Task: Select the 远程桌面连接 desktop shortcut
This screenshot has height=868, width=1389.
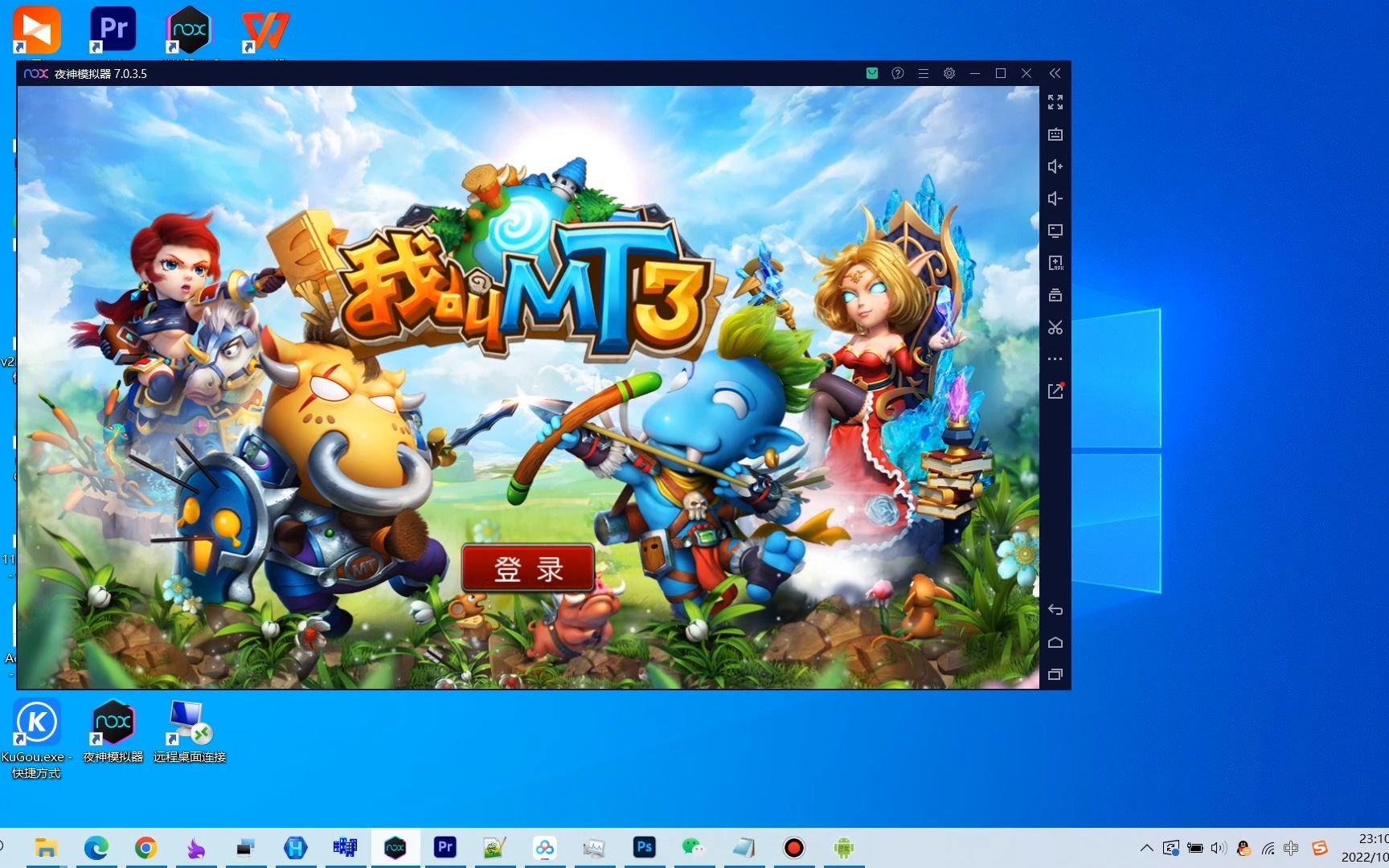Action: tap(189, 731)
